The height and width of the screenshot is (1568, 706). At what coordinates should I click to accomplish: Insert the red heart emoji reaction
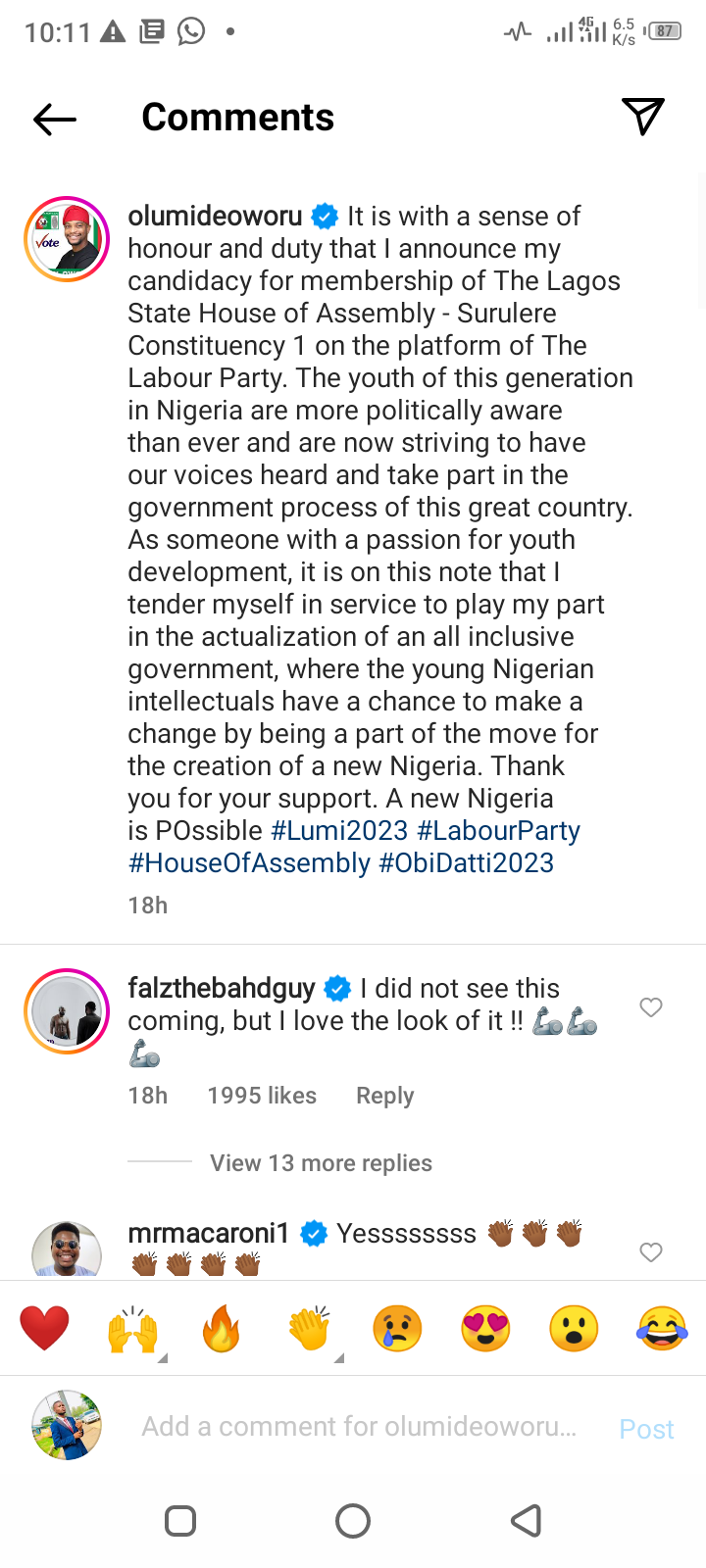click(45, 1329)
